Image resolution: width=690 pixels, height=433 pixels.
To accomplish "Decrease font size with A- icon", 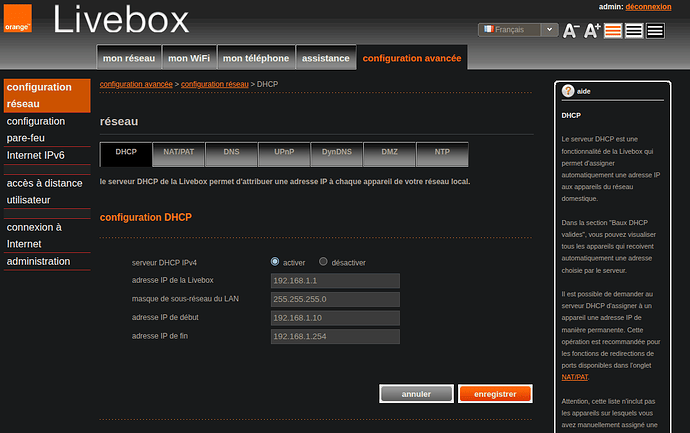I will point(571,30).
